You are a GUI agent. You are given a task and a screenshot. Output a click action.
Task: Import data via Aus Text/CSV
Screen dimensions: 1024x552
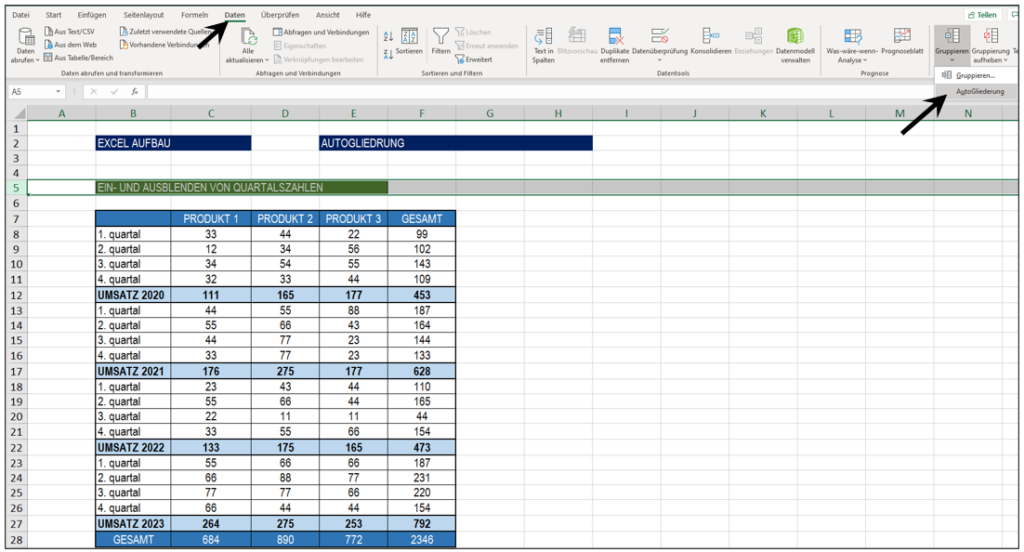(x=69, y=31)
